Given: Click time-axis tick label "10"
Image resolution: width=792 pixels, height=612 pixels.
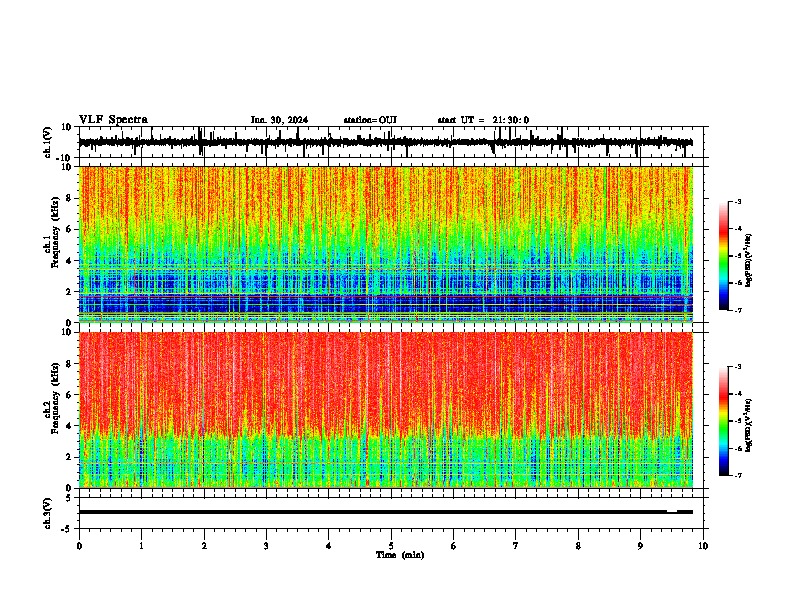Looking at the screenshot, I should [x=703, y=546].
